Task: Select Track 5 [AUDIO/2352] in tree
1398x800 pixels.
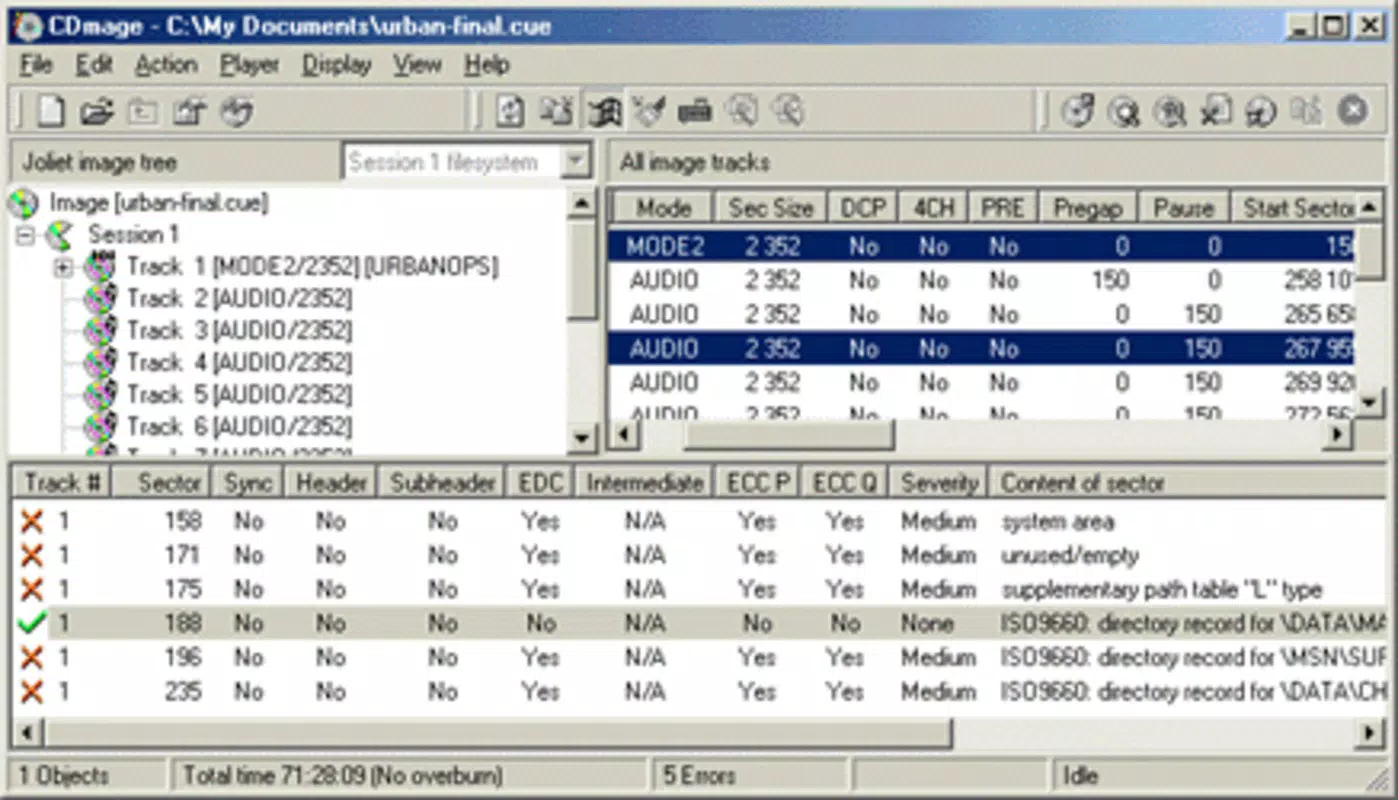Action: [x=240, y=394]
